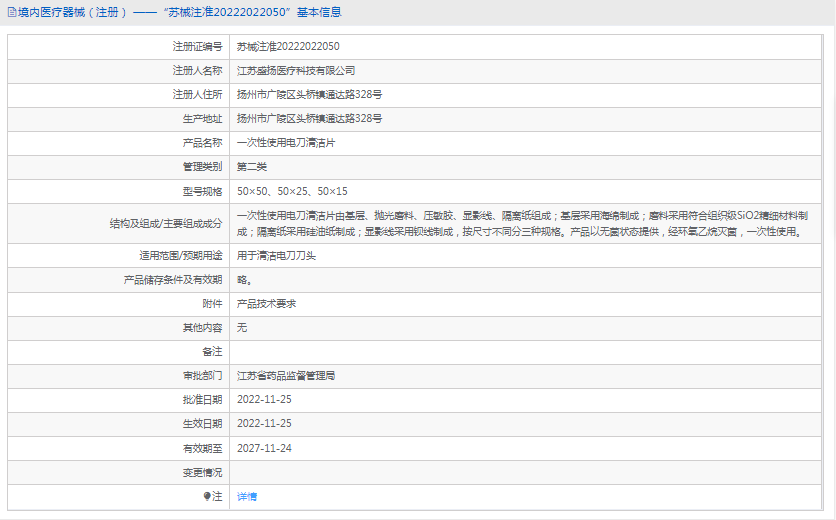This screenshot has height=520, width=836.
Task: Click the 产品储存条件及有效期 label
Action: [173, 279]
